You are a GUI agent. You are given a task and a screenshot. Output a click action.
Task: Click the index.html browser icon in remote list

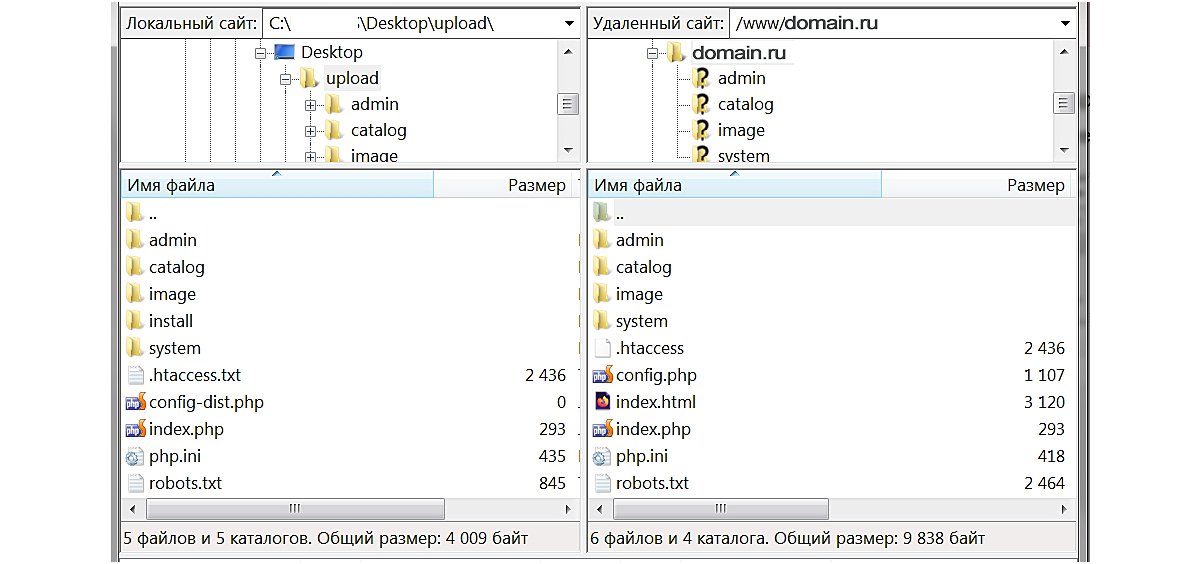[602, 402]
